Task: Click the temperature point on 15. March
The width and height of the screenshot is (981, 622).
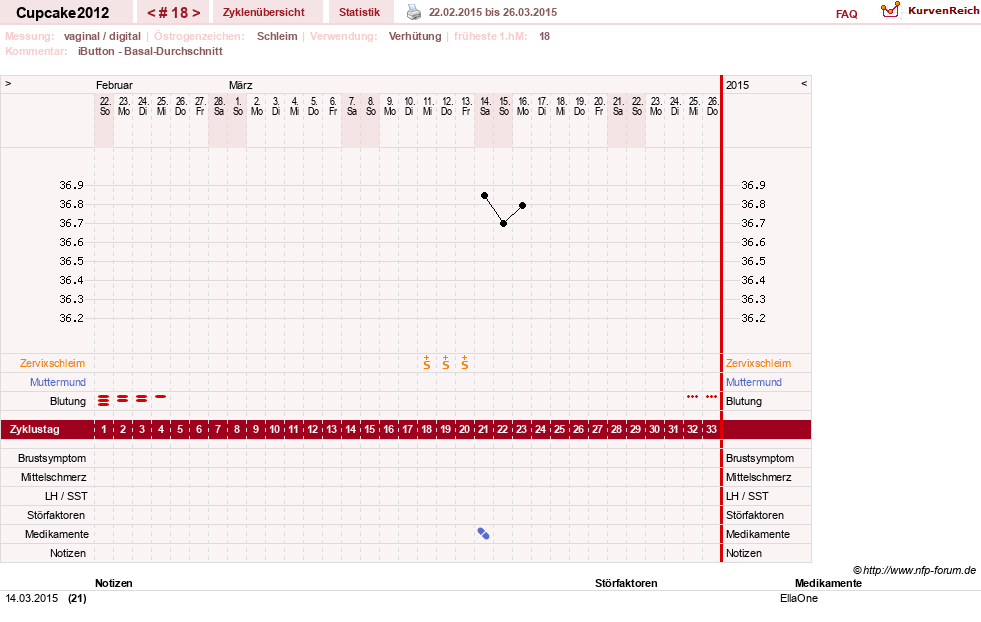Action: (x=504, y=223)
